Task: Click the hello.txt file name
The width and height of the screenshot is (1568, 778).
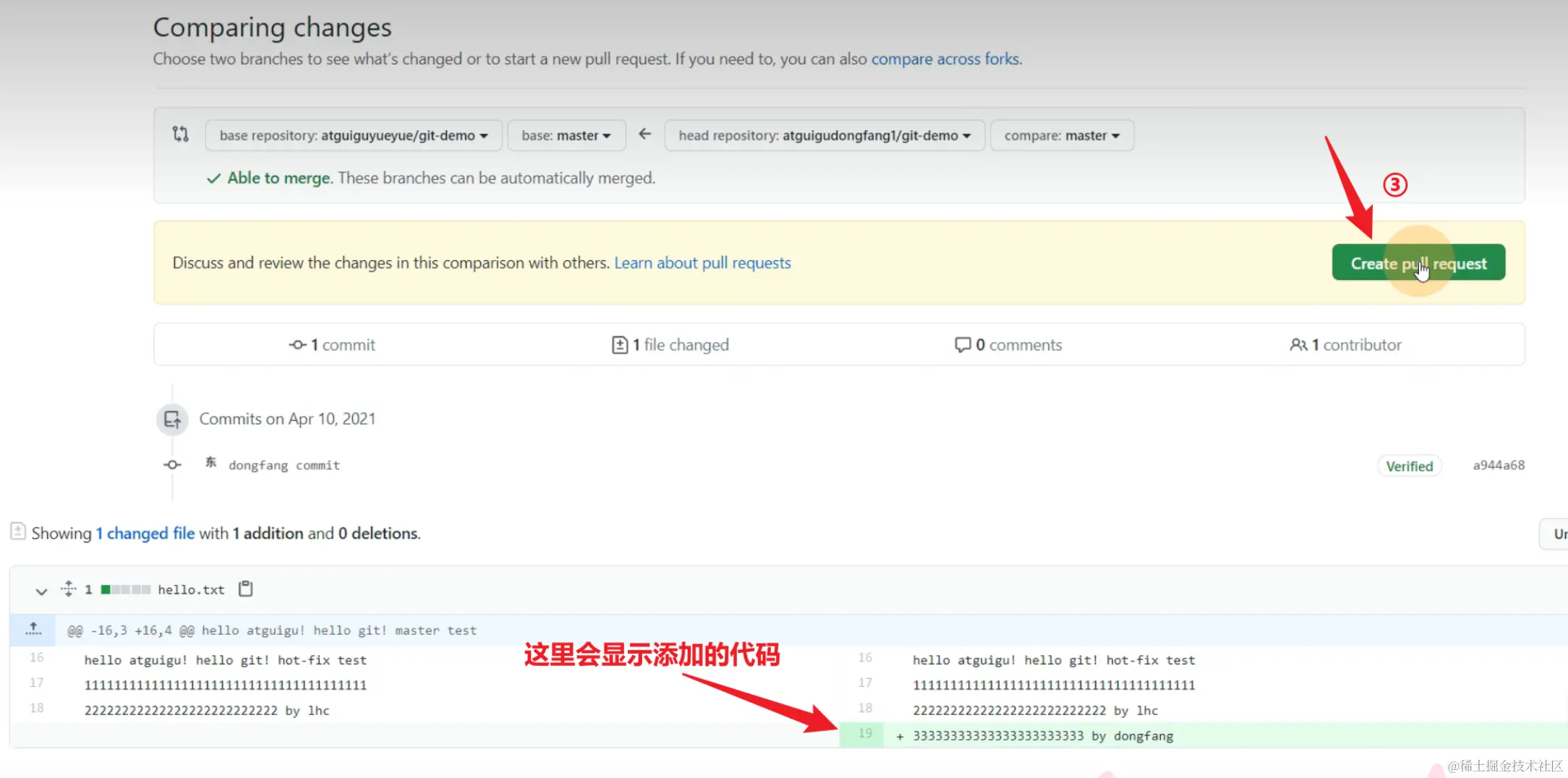Action: click(191, 589)
